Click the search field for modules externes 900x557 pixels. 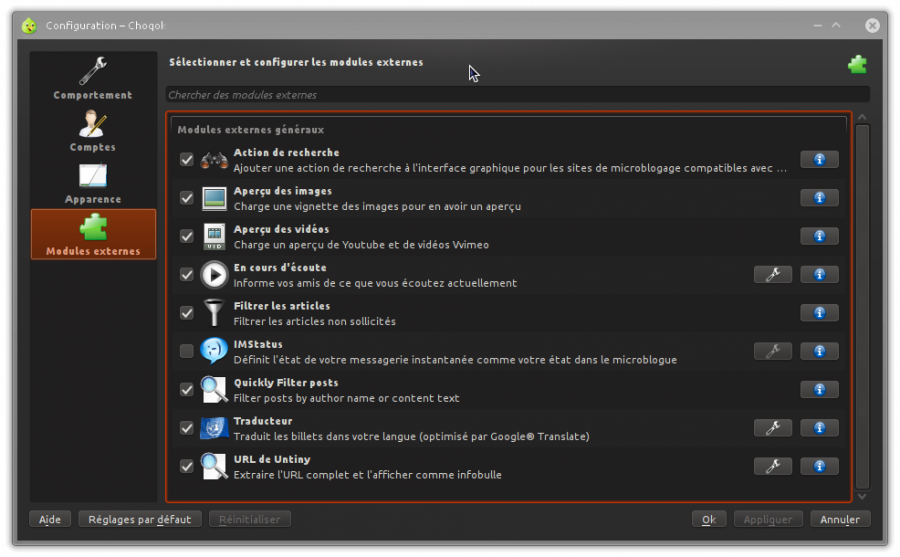(518, 95)
